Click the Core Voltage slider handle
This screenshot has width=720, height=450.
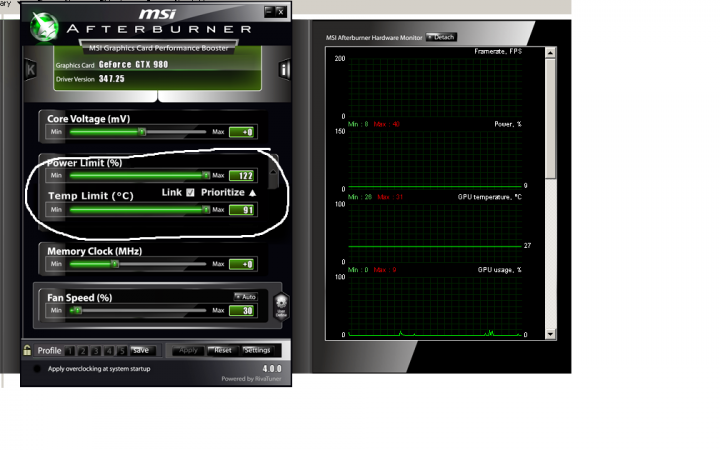pos(142,132)
